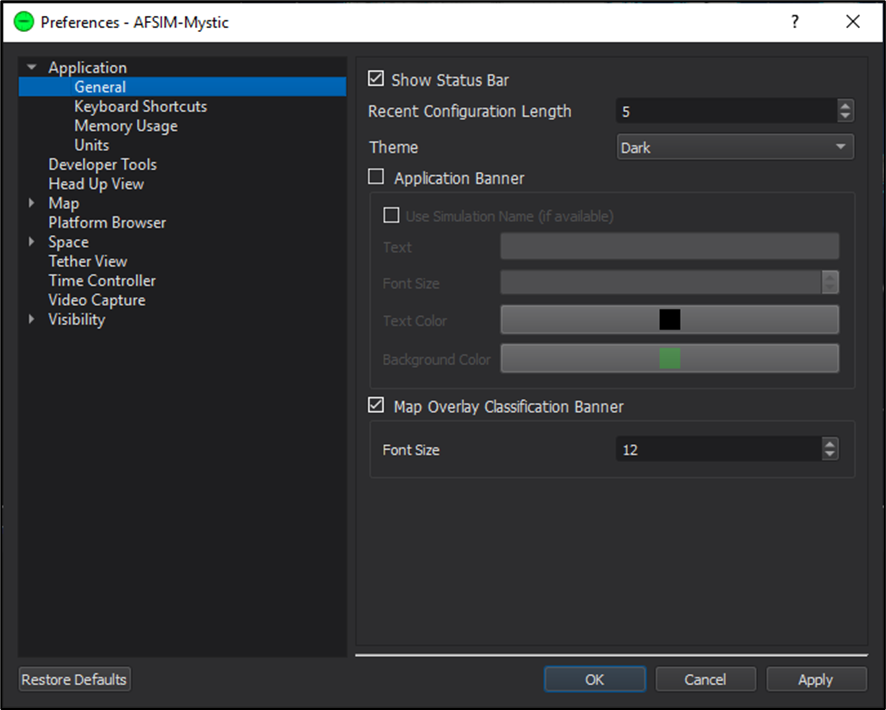This screenshot has width=886, height=710.
Task: Open Units preferences
Action: (92, 145)
